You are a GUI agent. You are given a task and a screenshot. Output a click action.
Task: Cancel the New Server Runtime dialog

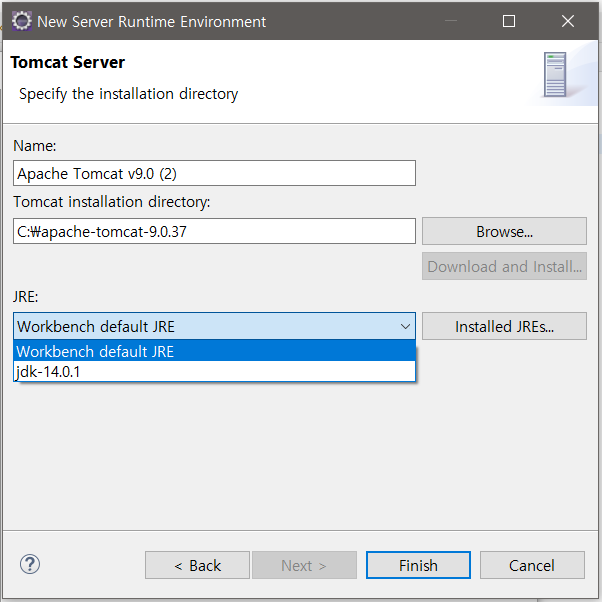click(x=532, y=565)
